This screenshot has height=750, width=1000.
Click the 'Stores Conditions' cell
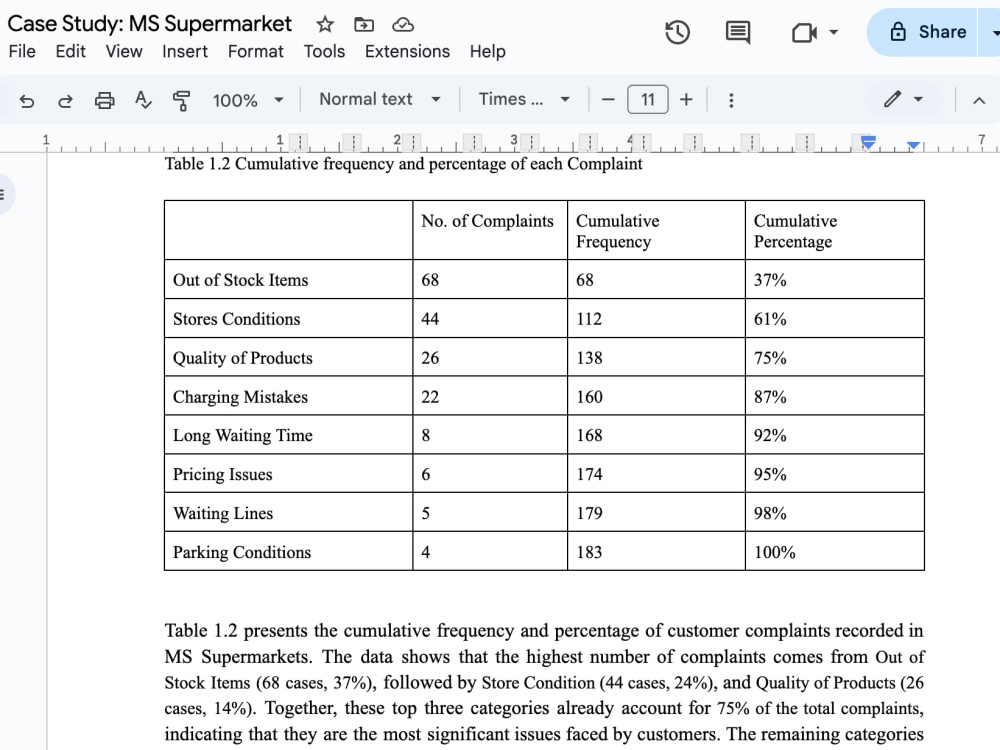coord(288,318)
